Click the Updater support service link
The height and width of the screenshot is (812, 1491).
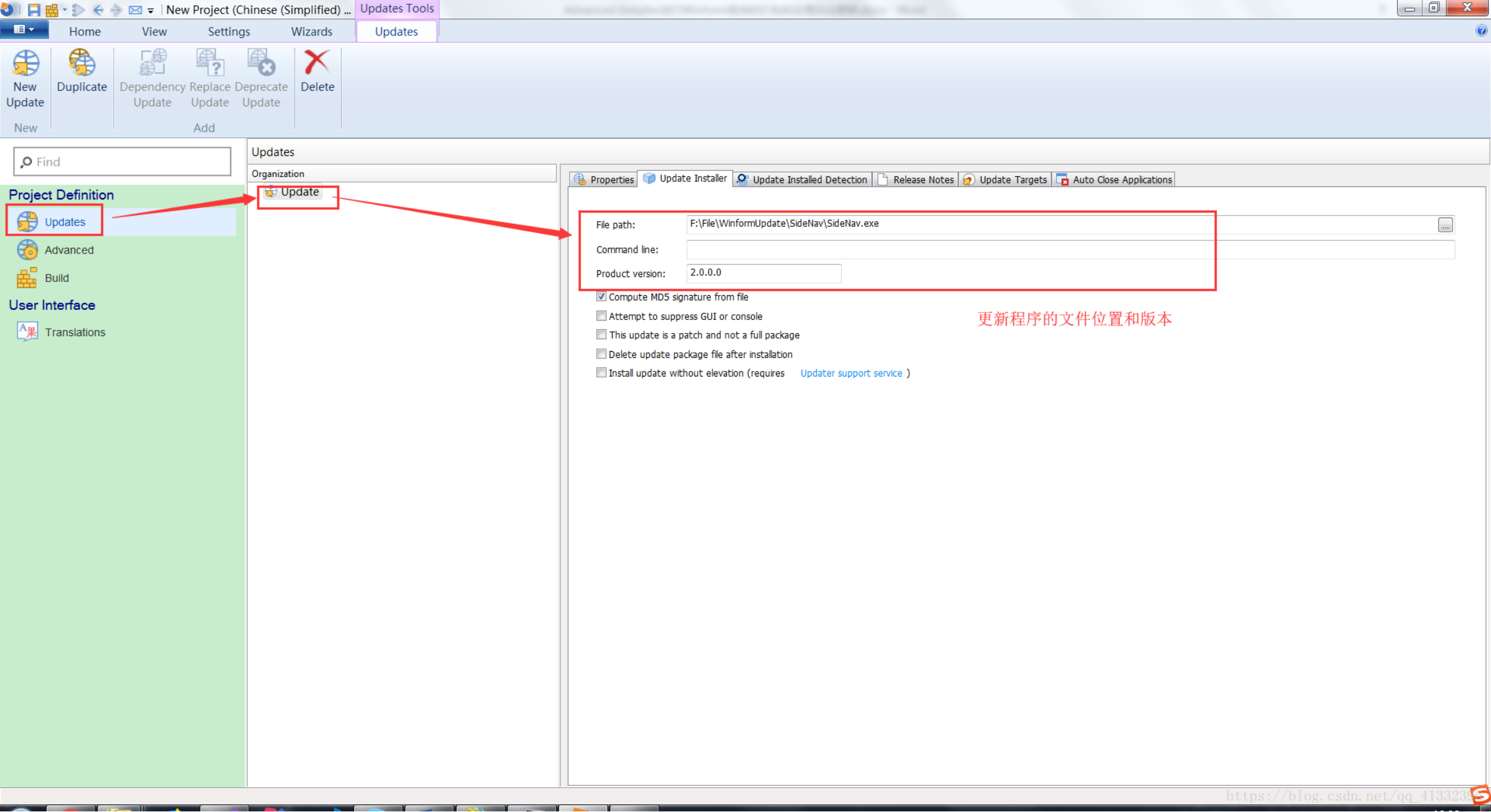coord(850,373)
